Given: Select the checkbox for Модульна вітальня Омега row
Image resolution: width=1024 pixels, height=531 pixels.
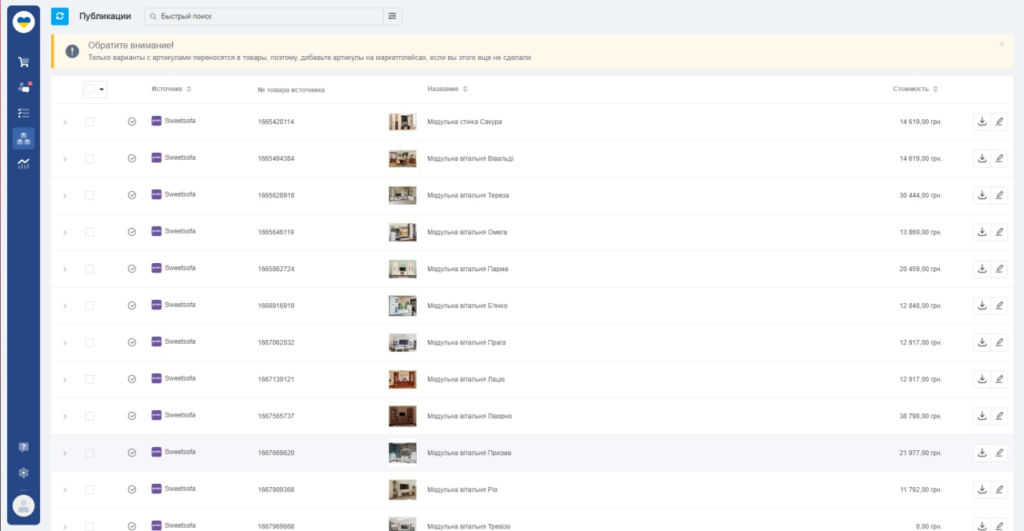Looking at the screenshot, I should tap(89, 232).
